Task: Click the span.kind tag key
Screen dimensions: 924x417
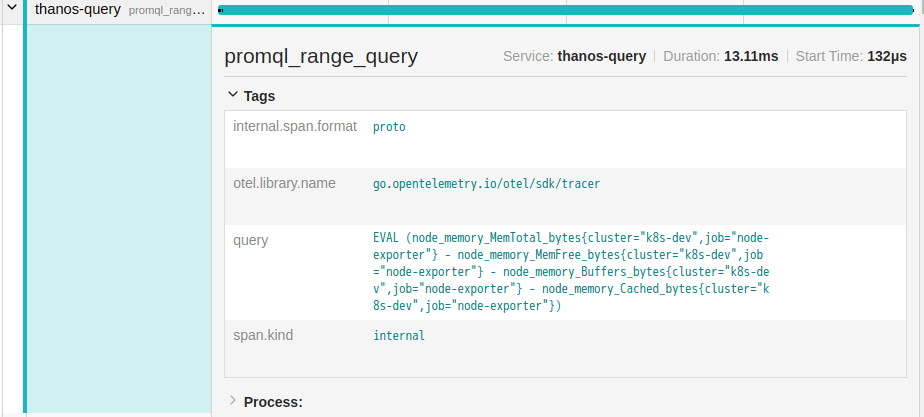Action: pos(263,335)
